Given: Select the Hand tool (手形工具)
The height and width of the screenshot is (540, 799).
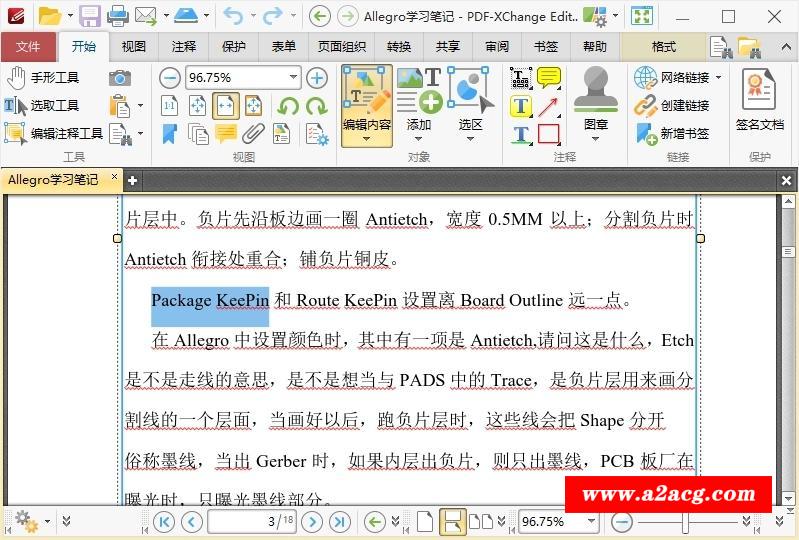Looking at the screenshot, I should pos(43,78).
